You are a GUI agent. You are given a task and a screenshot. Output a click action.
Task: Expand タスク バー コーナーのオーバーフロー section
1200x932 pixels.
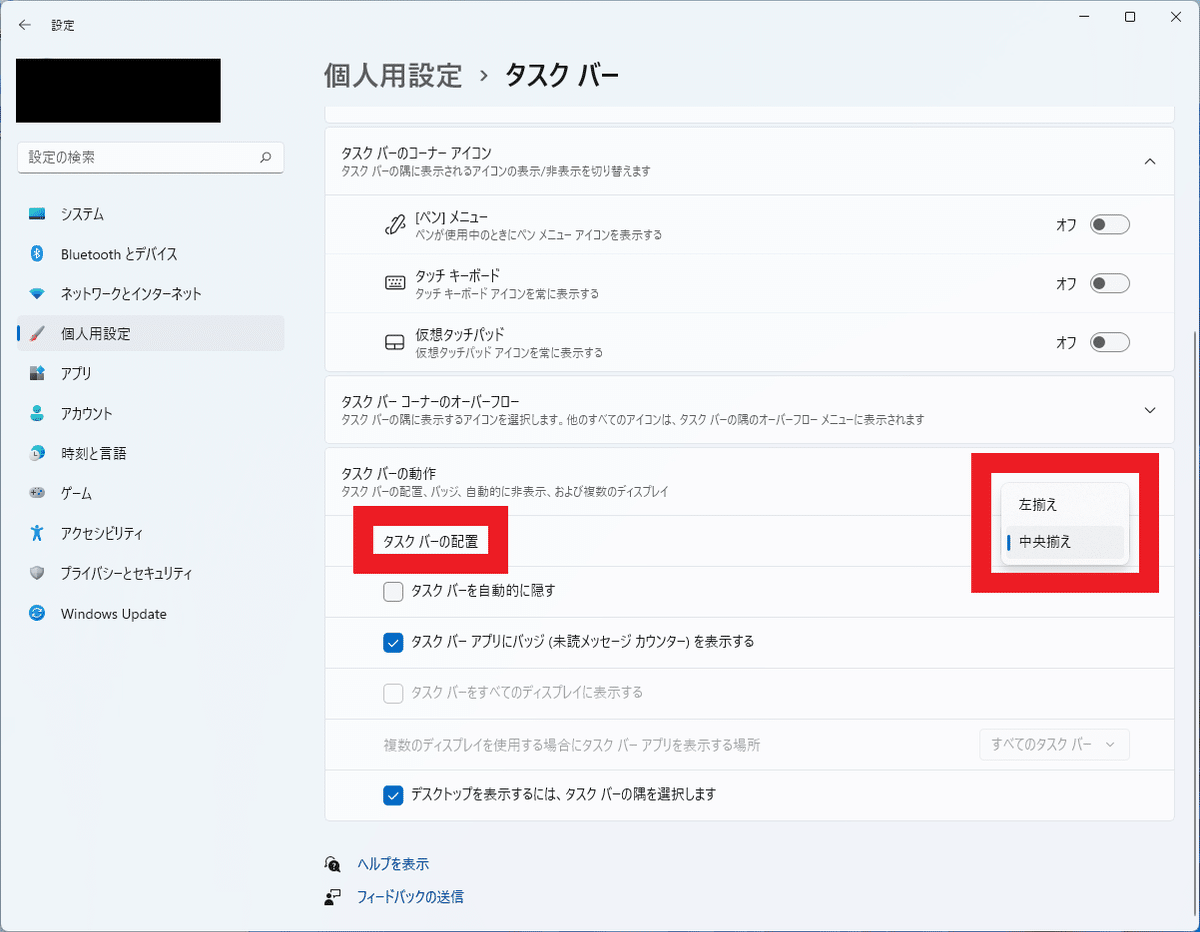pos(750,410)
